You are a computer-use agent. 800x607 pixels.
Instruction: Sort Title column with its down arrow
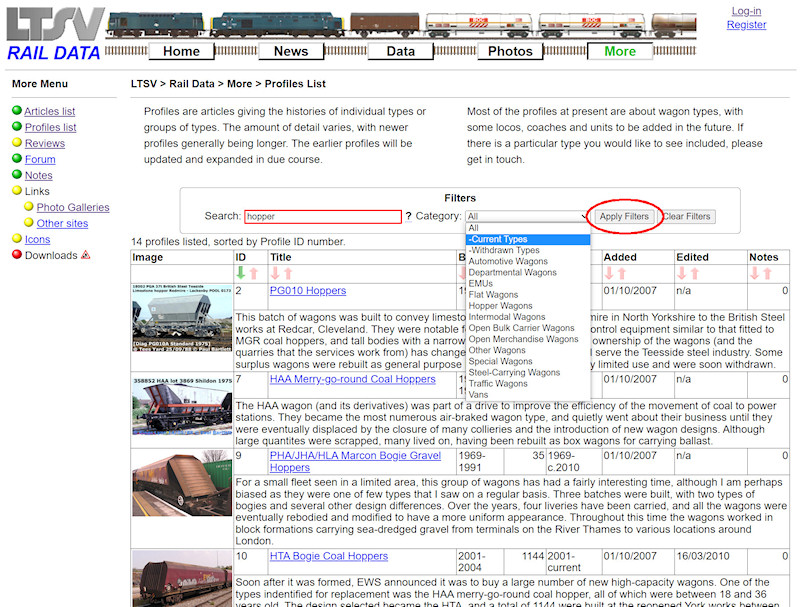(275, 273)
